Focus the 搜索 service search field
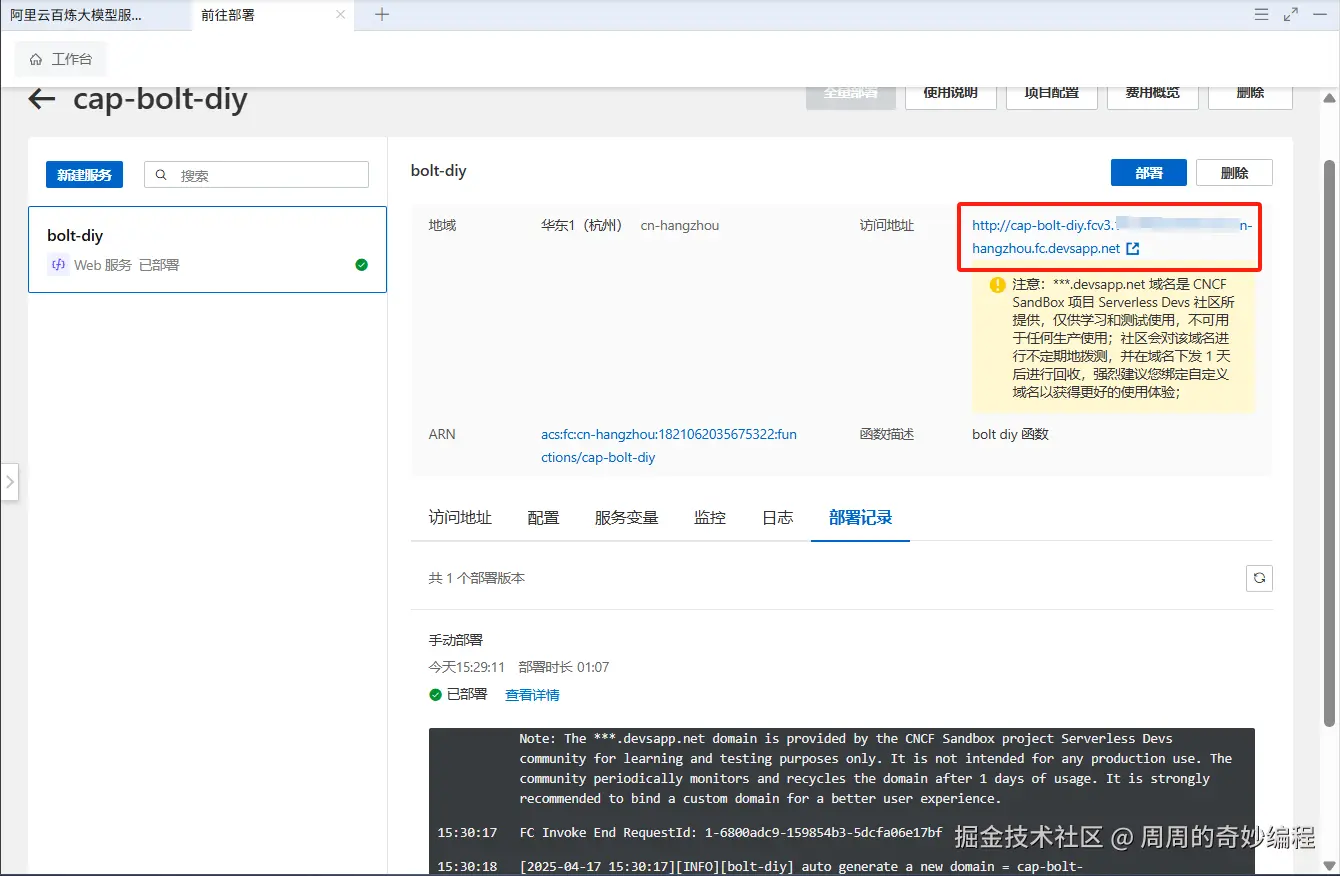The height and width of the screenshot is (876, 1340). tap(257, 175)
